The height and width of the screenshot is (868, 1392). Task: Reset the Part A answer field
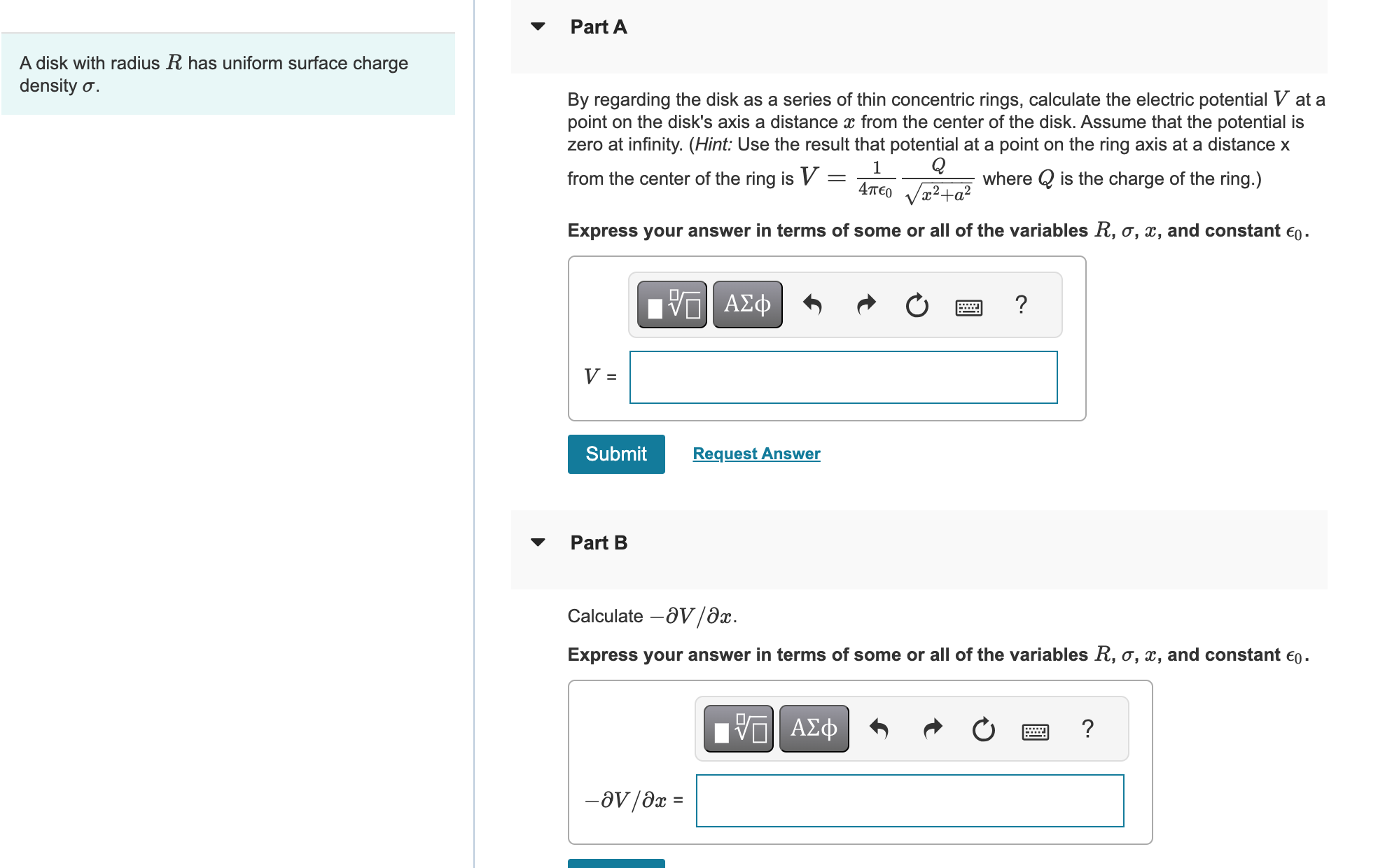[917, 304]
